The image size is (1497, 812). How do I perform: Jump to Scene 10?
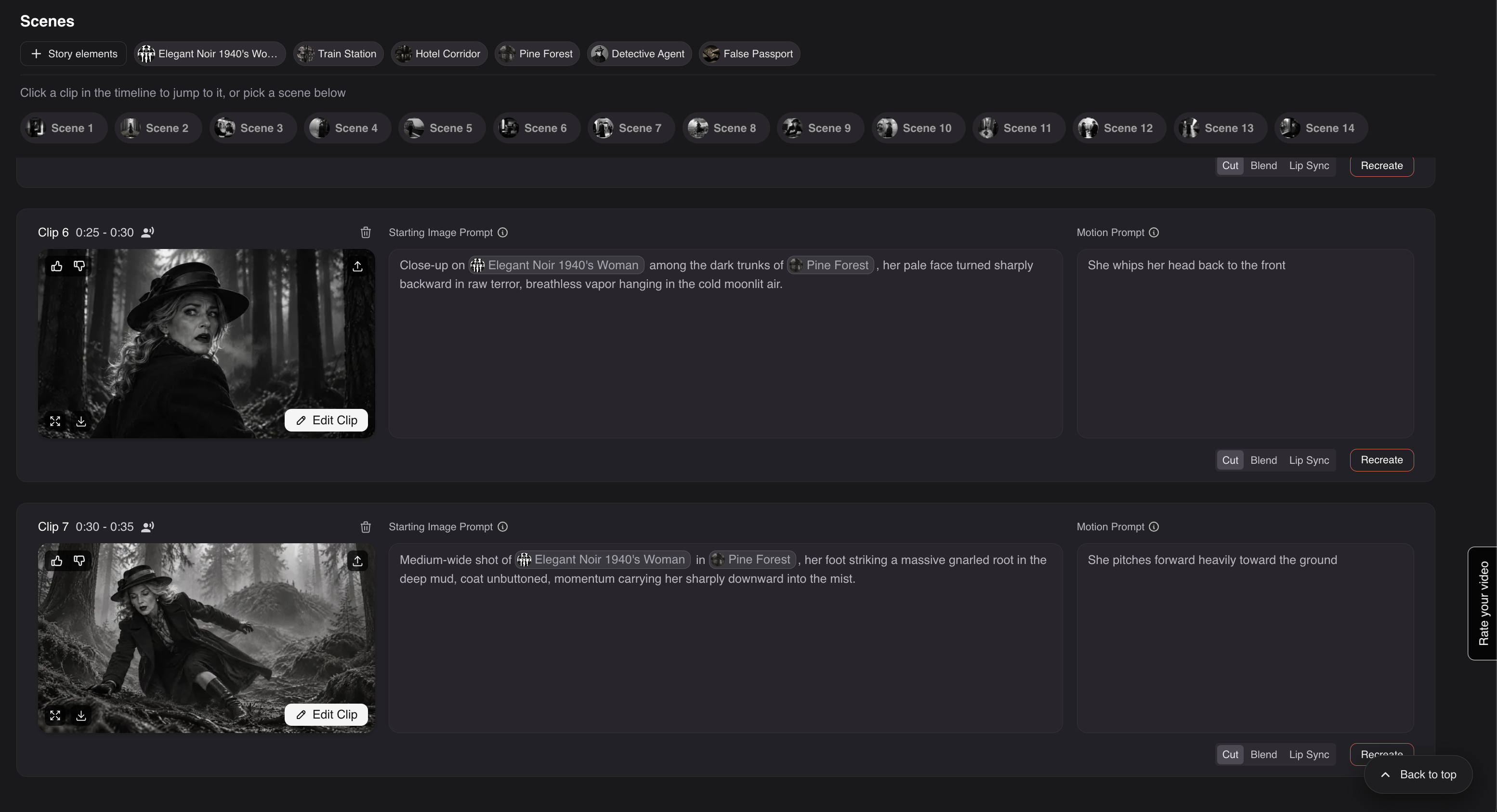[x=918, y=129]
